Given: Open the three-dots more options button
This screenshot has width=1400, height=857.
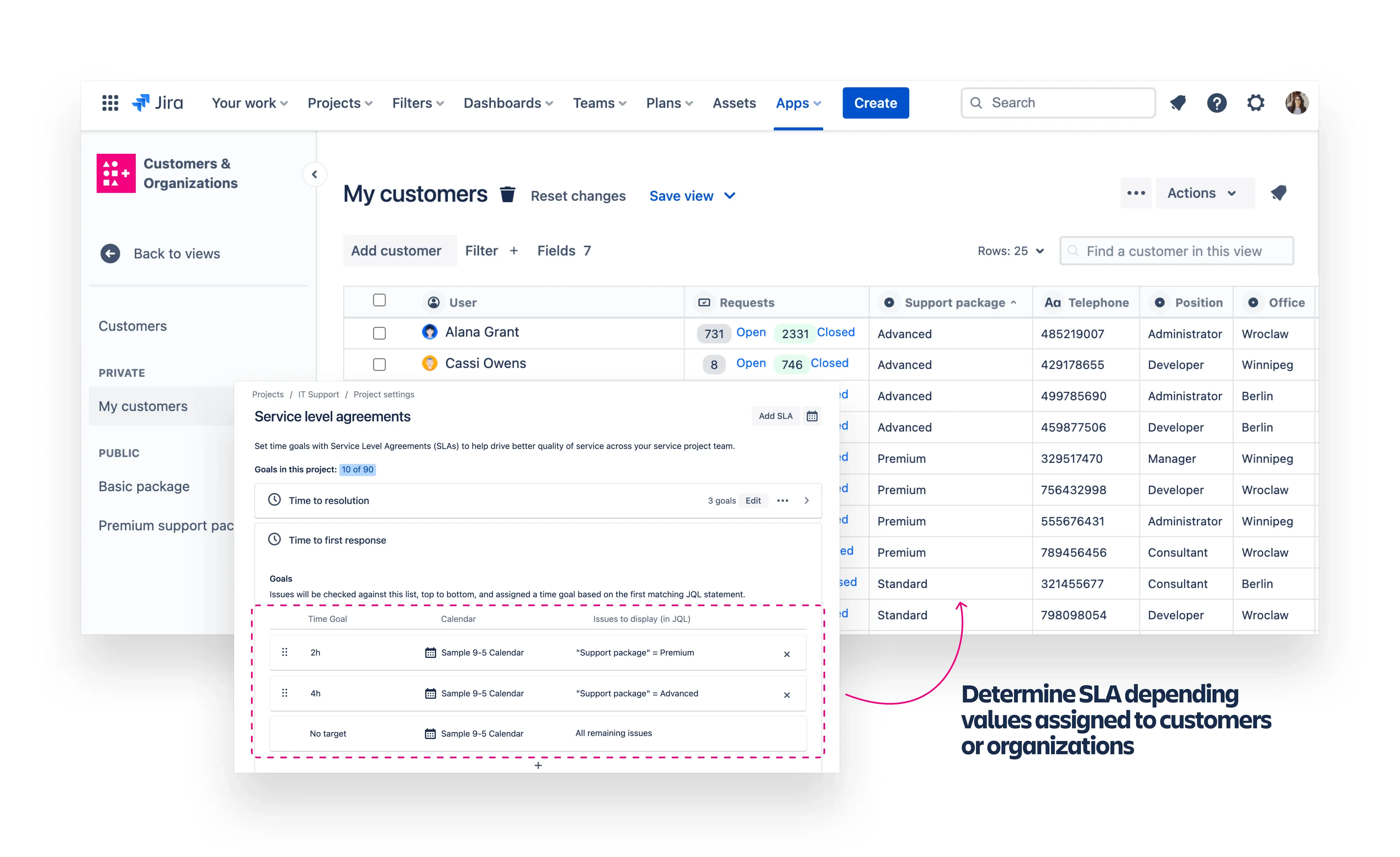Looking at the screenshot, I should pos(1136,193).
